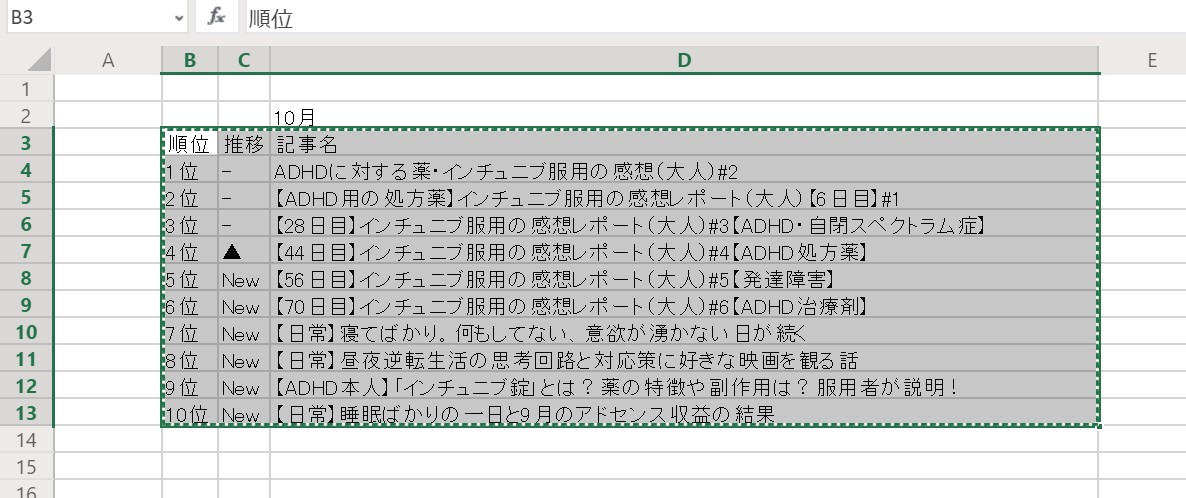Click the 6位 rank cell
The image size is (1186, 498).
pyautogui.click(x=190, y=305)
